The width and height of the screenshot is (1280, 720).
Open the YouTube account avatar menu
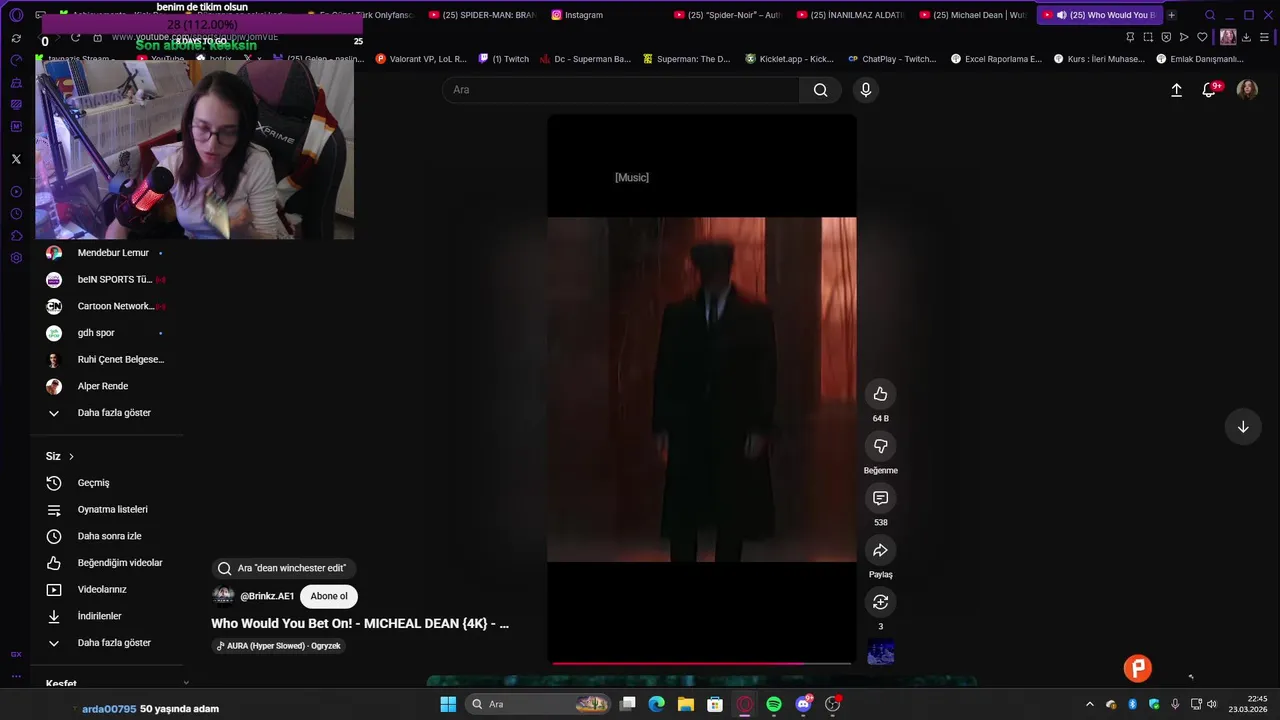tap(1247, 90)
